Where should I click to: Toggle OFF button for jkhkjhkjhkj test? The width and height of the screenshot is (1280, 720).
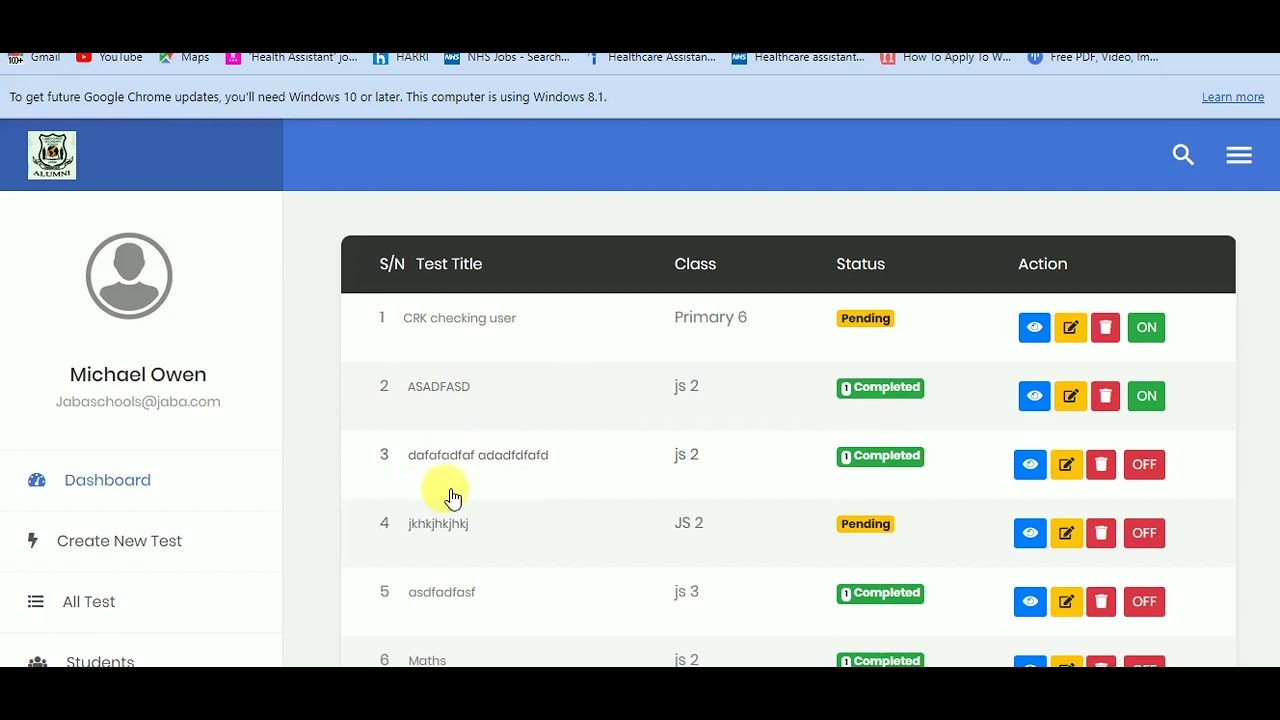pyautogui.click(x=1144, y=533)
